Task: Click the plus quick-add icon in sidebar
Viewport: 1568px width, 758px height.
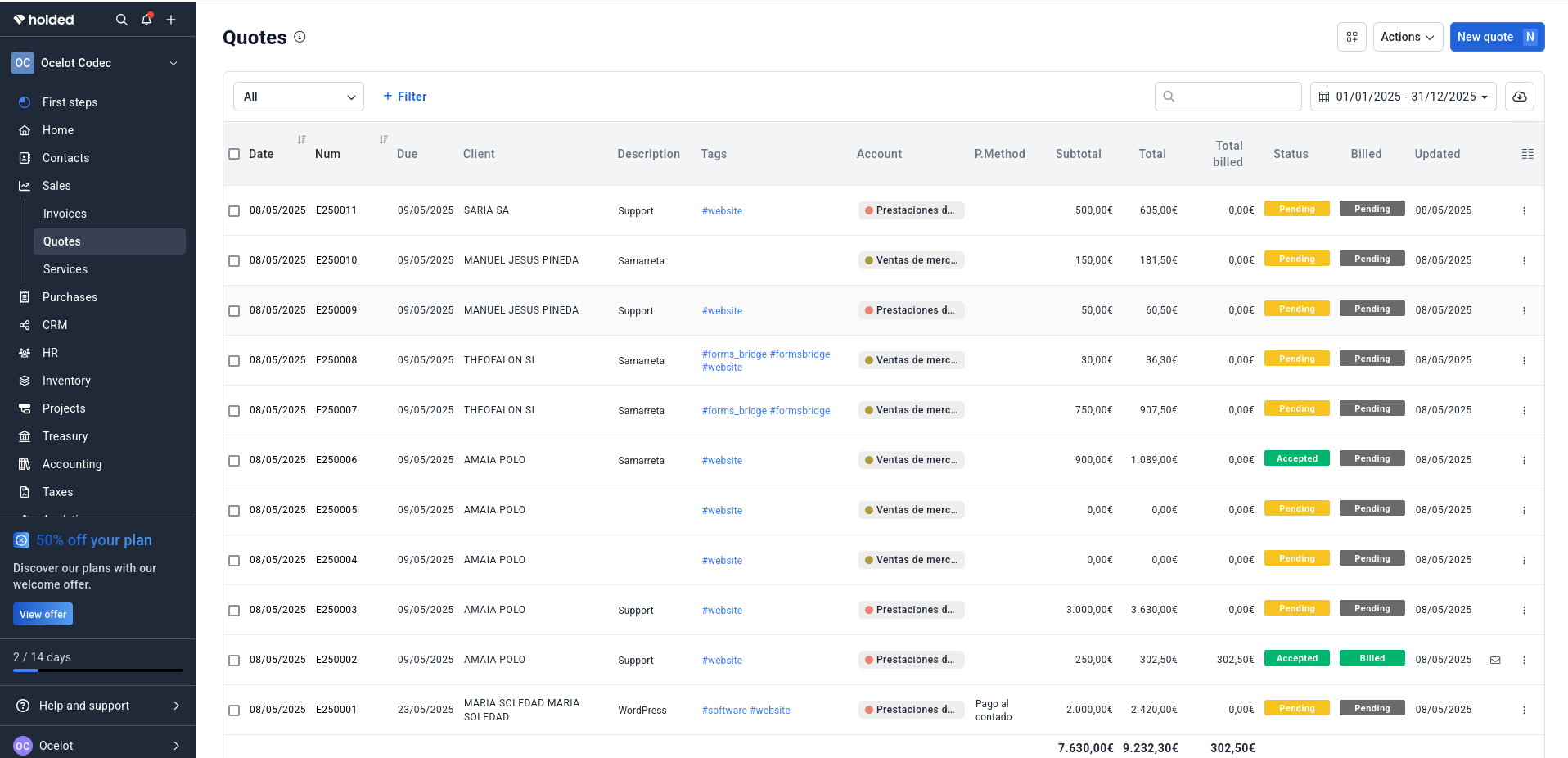Action: click(171, 20)
